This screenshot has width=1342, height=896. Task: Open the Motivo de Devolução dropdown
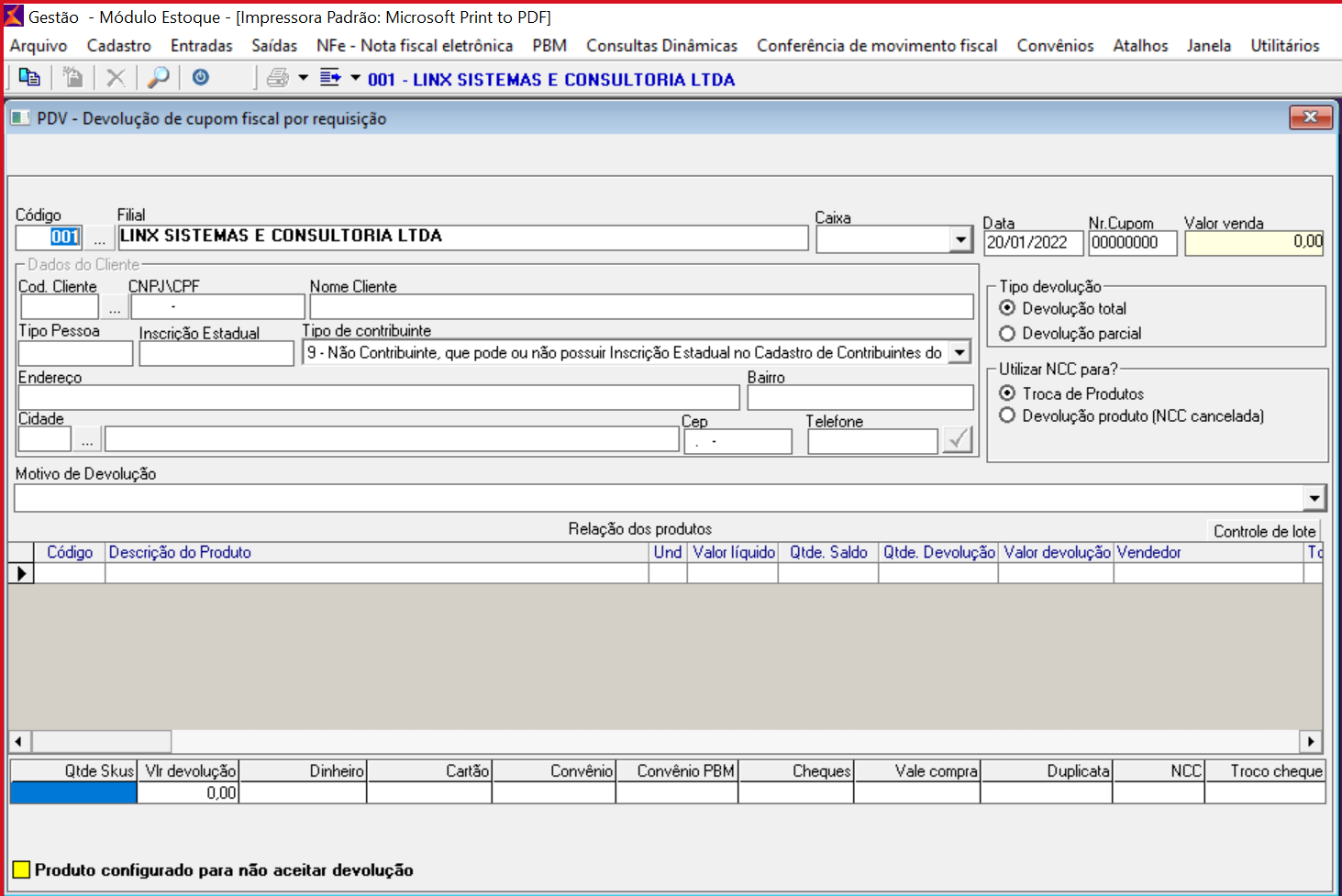[x=1314, y=498]
